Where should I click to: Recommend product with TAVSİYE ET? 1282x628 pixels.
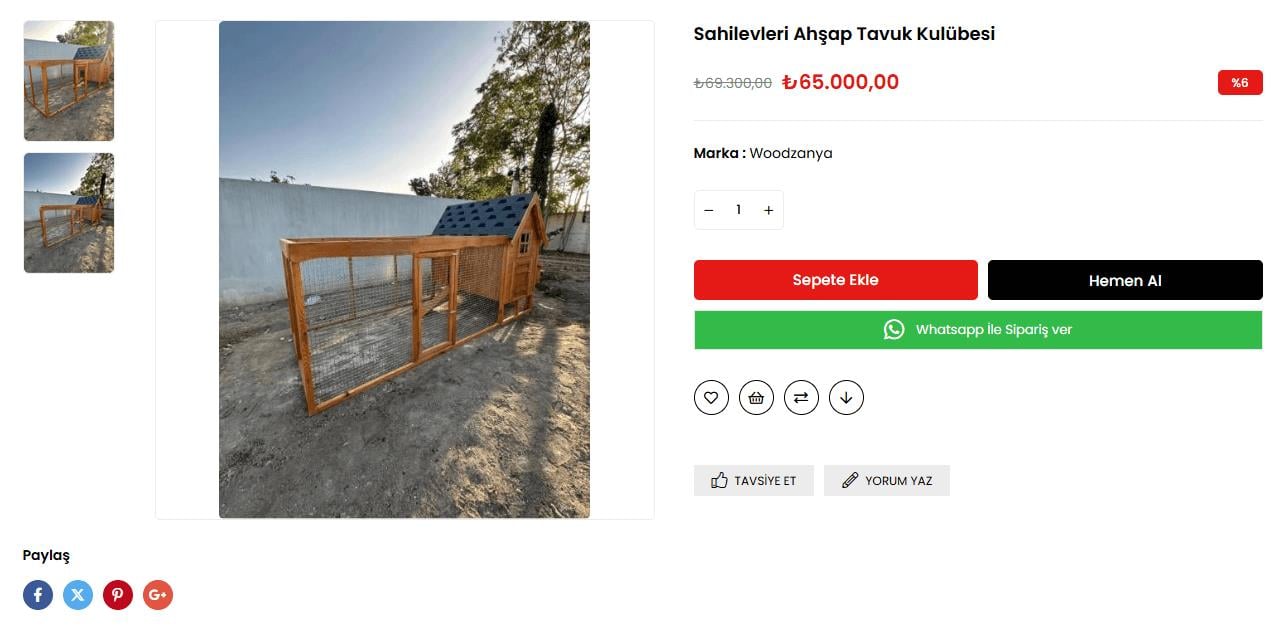click(754, 480)
